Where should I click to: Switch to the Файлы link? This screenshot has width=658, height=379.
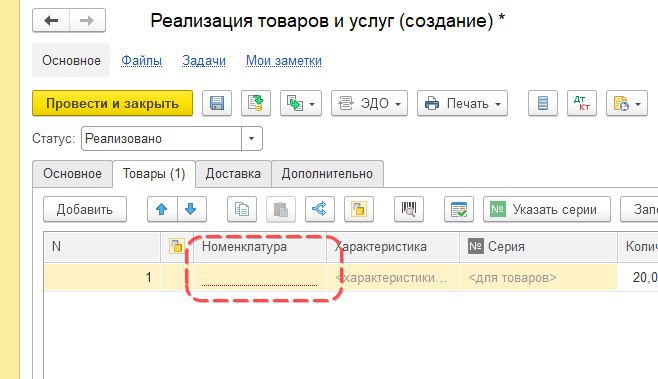tap(141, 60)
